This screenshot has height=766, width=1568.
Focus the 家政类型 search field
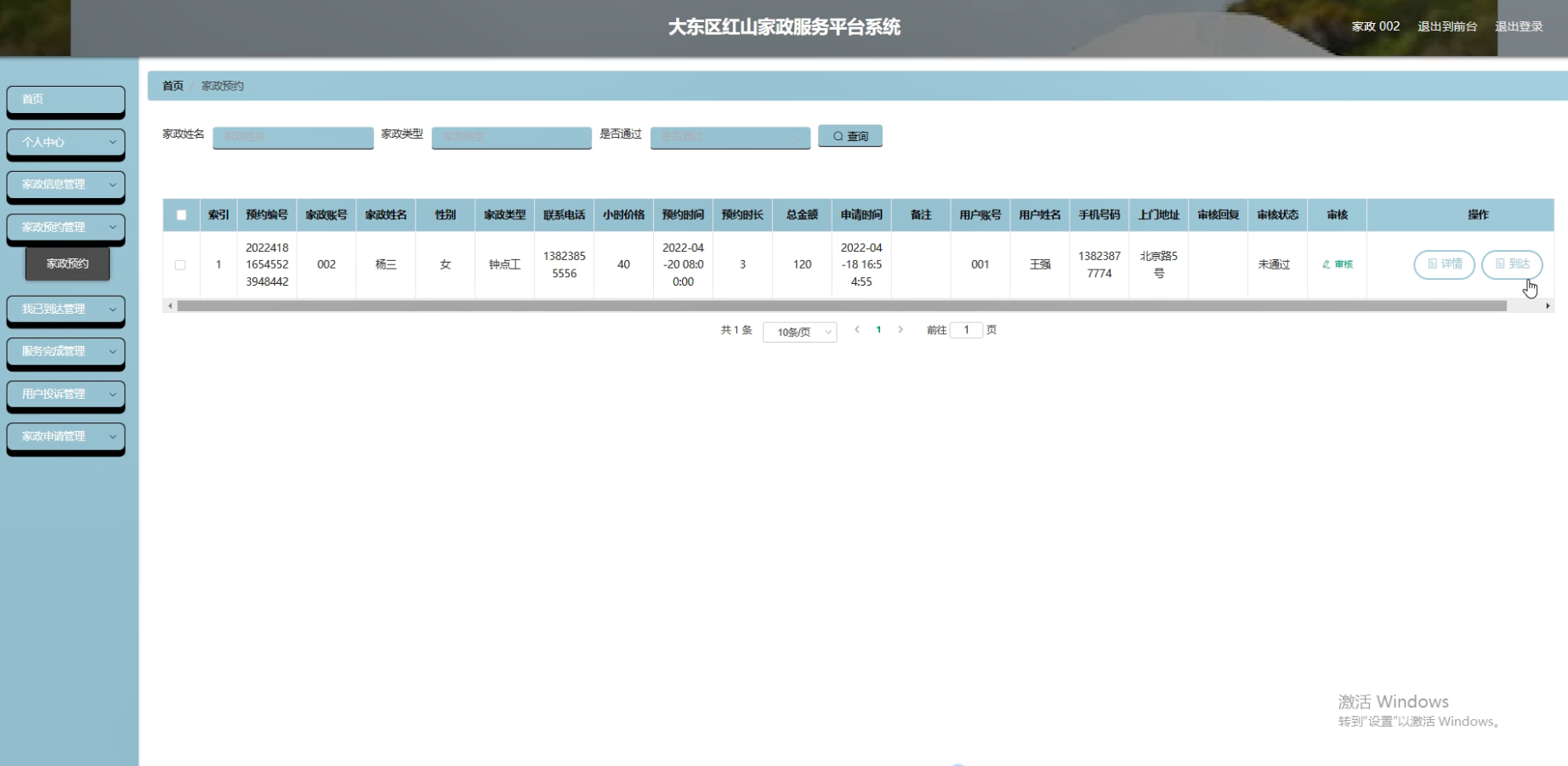click(x=511, y=137)
